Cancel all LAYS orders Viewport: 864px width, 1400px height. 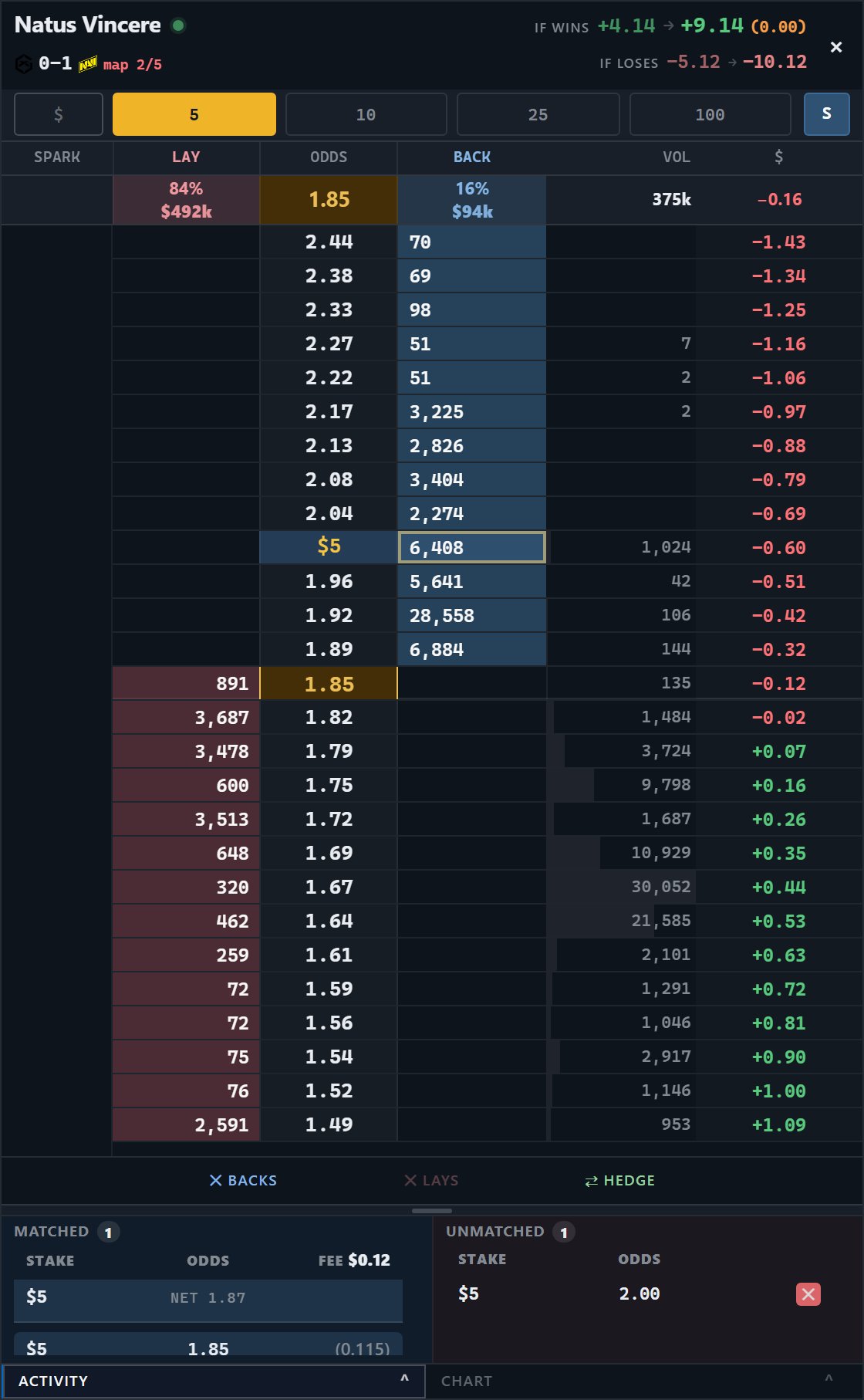(x=431, y=1180)
